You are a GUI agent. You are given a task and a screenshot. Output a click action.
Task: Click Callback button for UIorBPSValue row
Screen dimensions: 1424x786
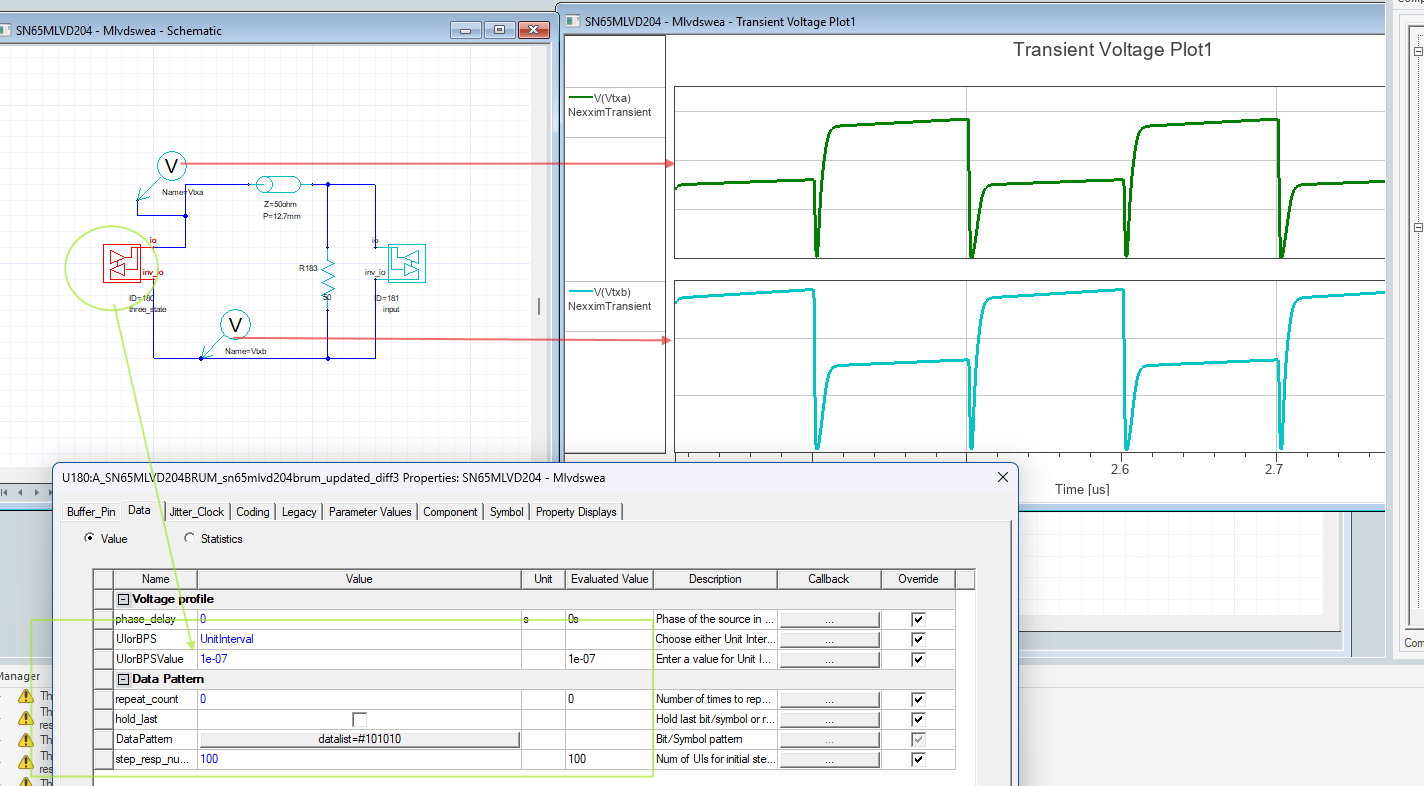(x=829, y=659)
